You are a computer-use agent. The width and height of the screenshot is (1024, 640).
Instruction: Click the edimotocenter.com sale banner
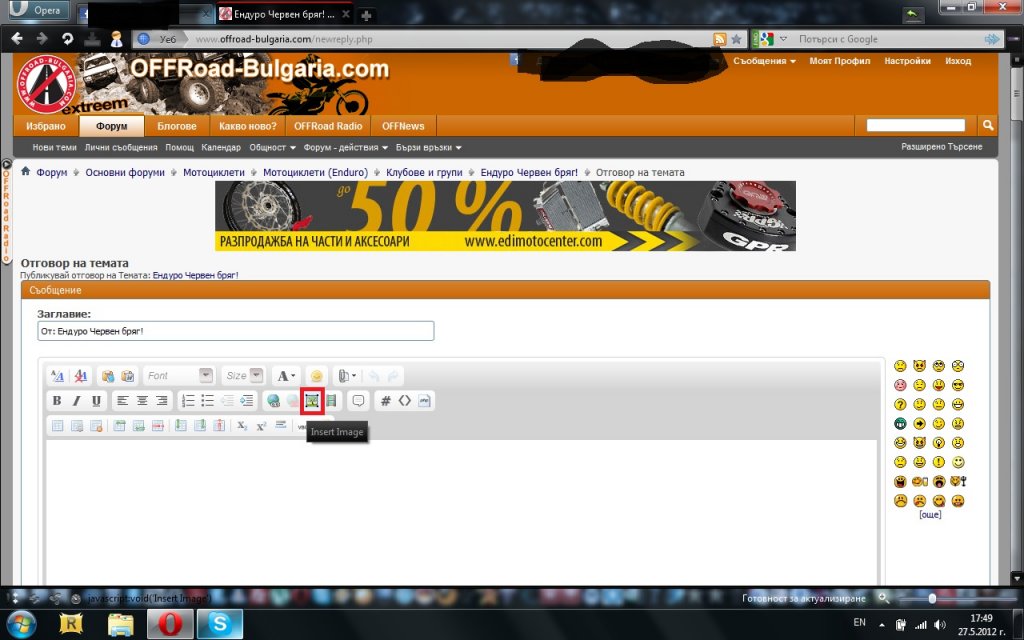(505, 216)
